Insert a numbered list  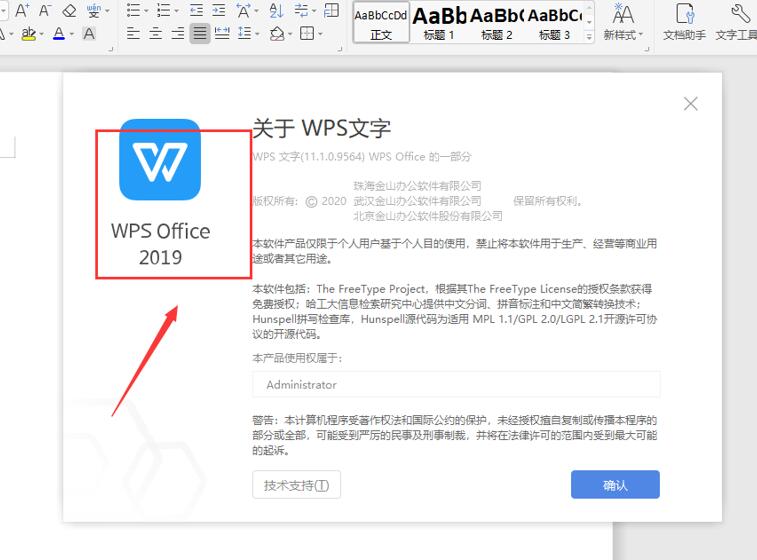tap(164, 11)
